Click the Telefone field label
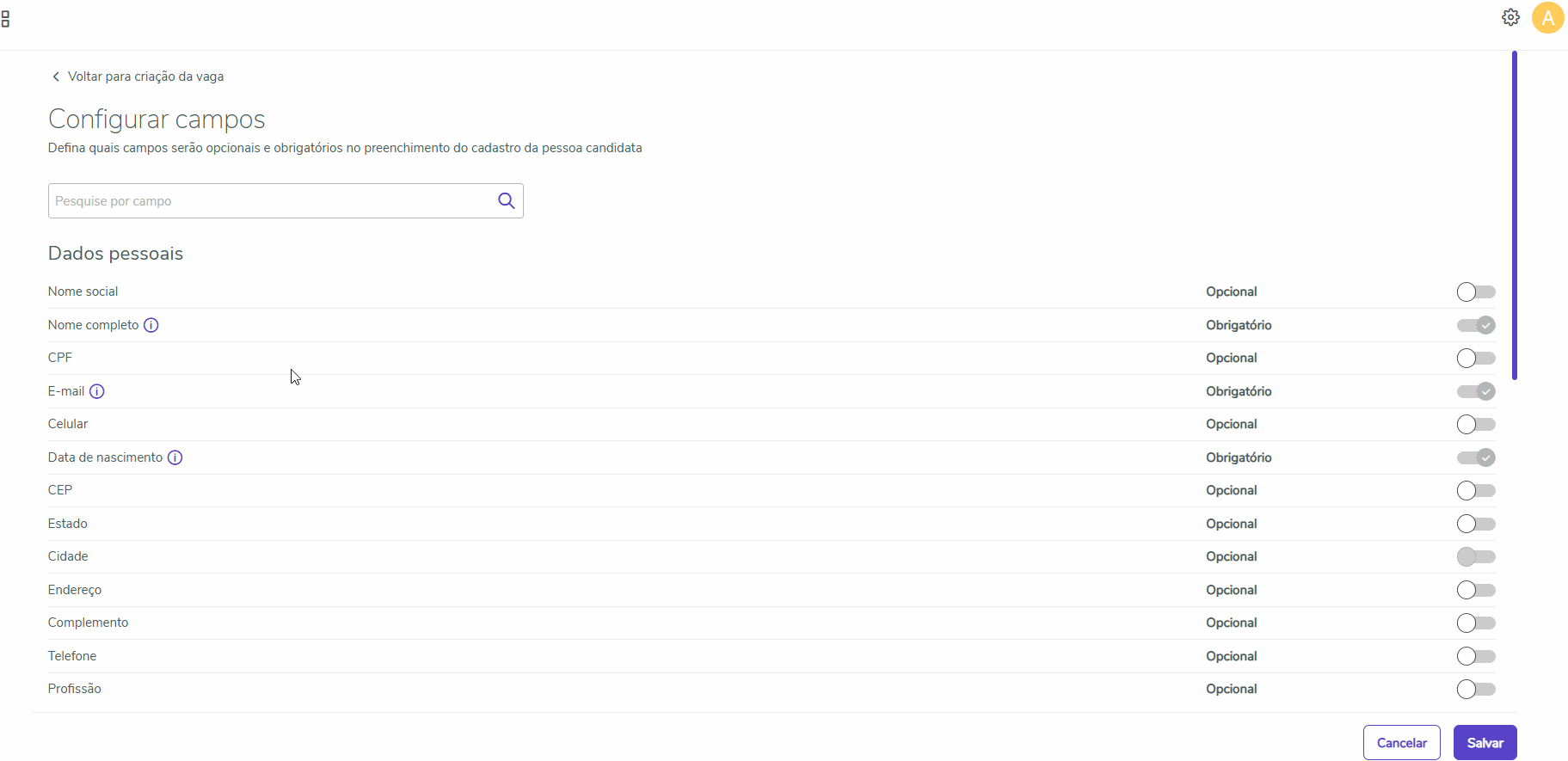This screenshot has width=1568, height=761. (72, 656)
